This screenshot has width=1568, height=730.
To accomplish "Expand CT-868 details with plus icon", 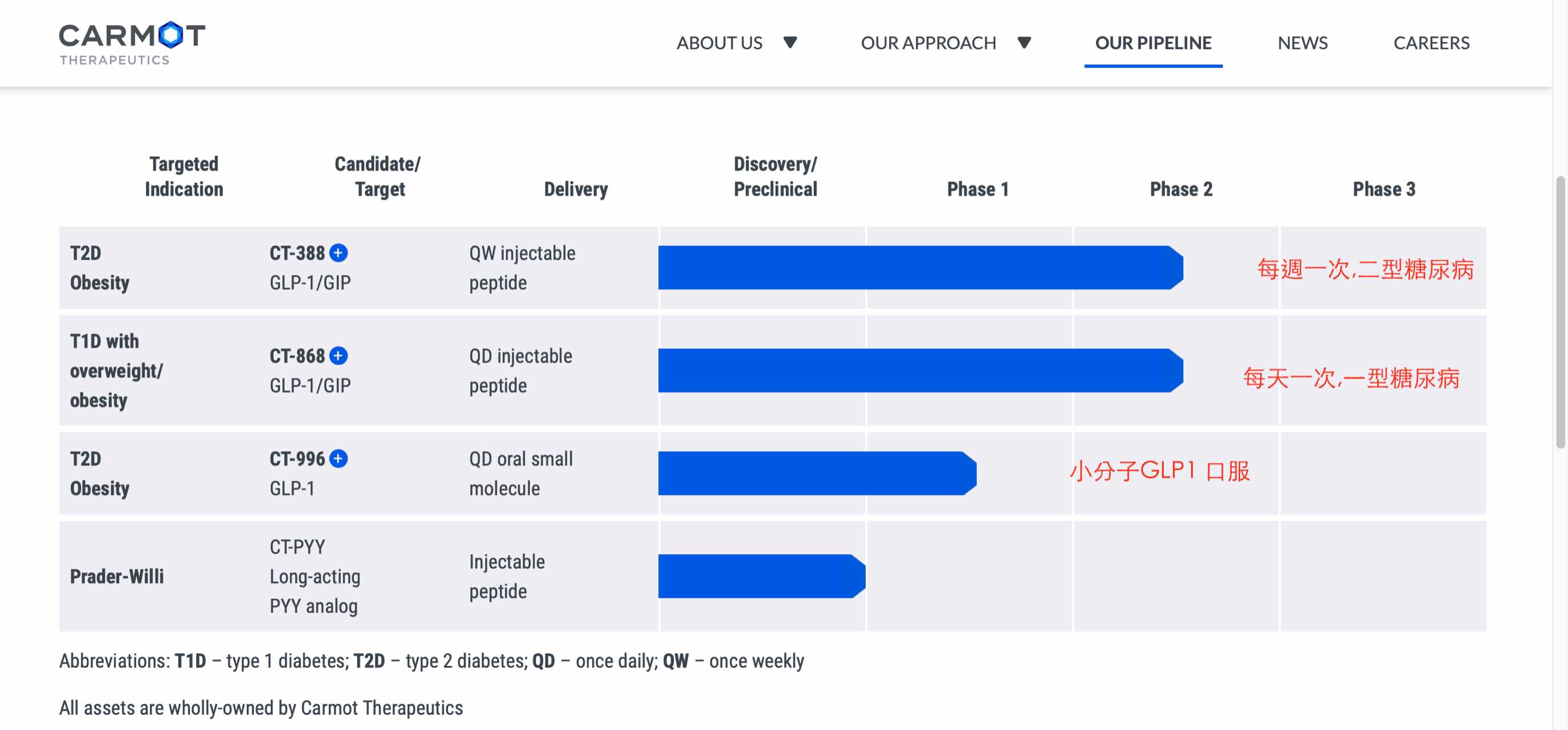I will (x=339, y=355).
